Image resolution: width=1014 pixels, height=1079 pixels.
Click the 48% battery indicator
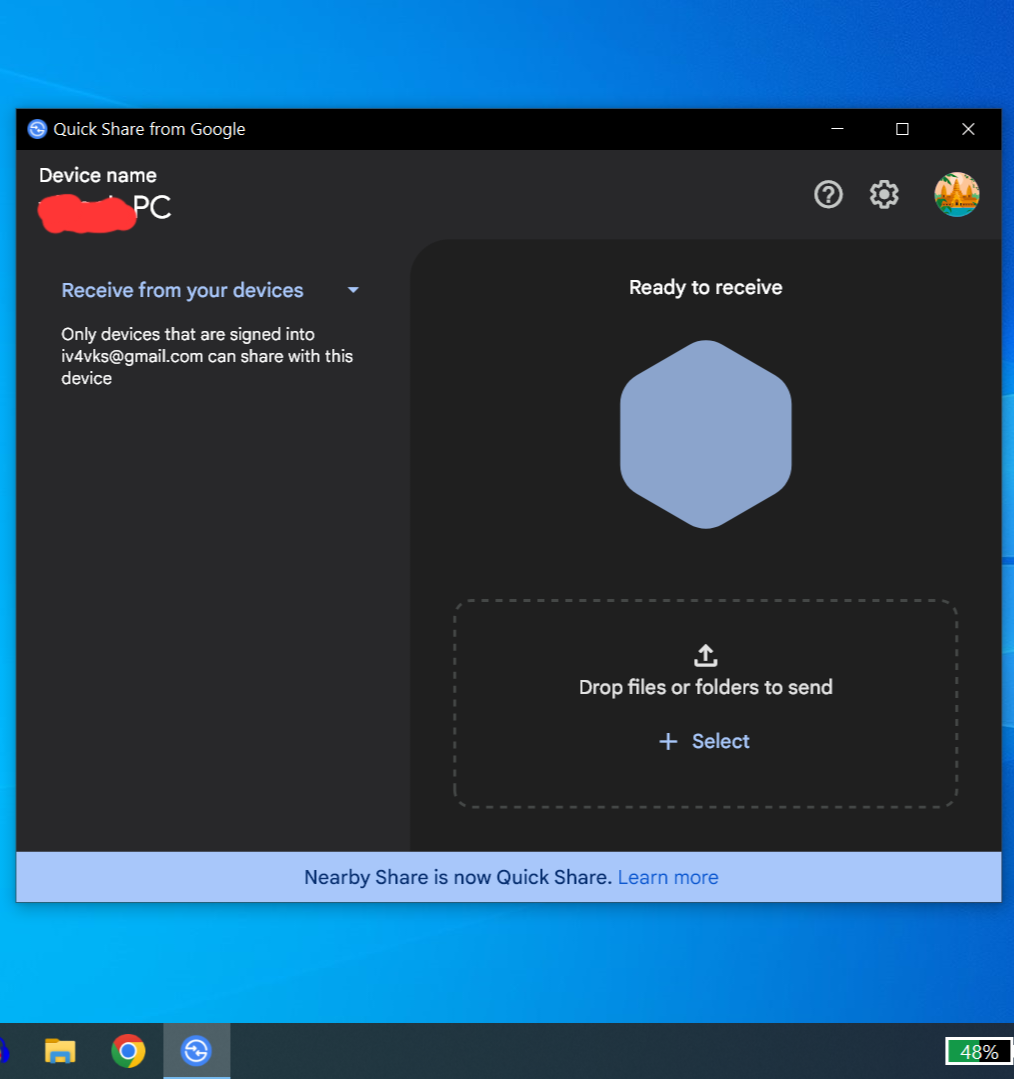pyautogui.click(x=978, y=1051)
